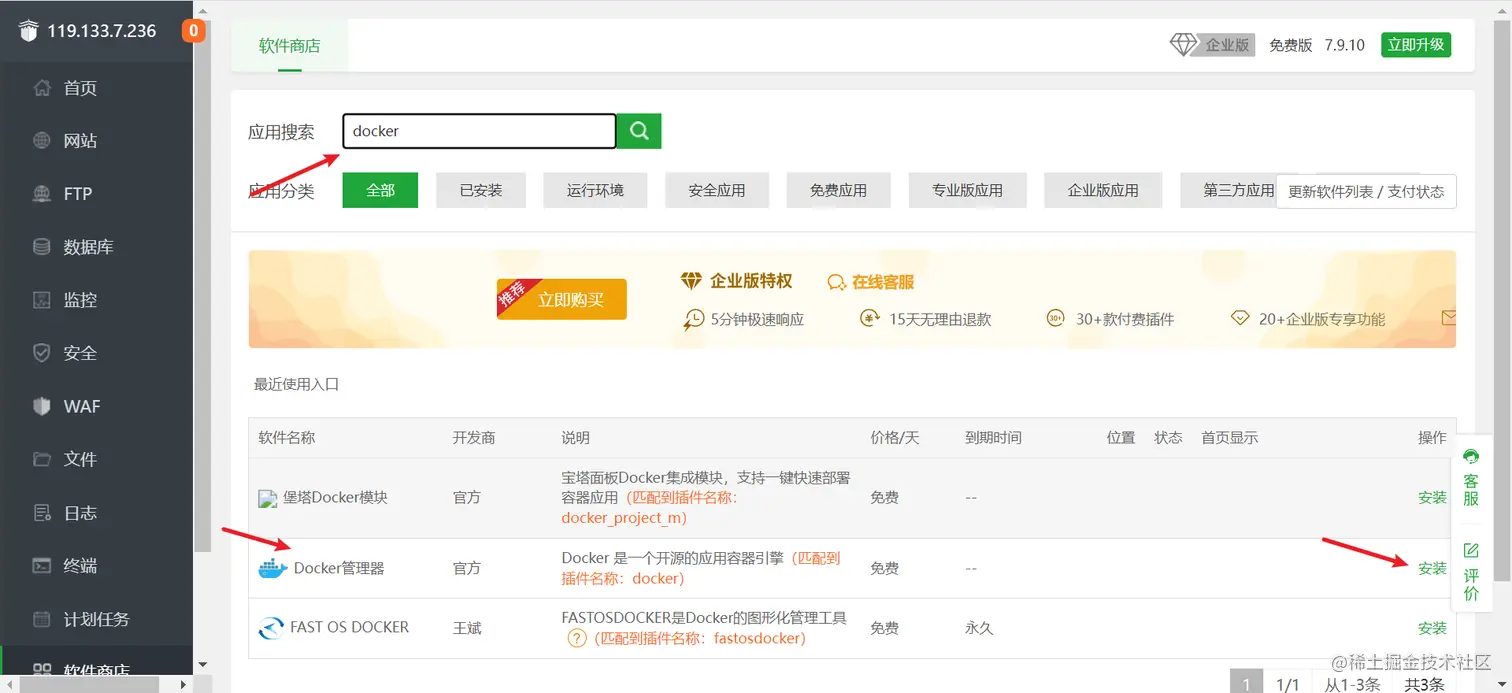Click the 软件商店 grid icon in sidebar

[42, 670]
